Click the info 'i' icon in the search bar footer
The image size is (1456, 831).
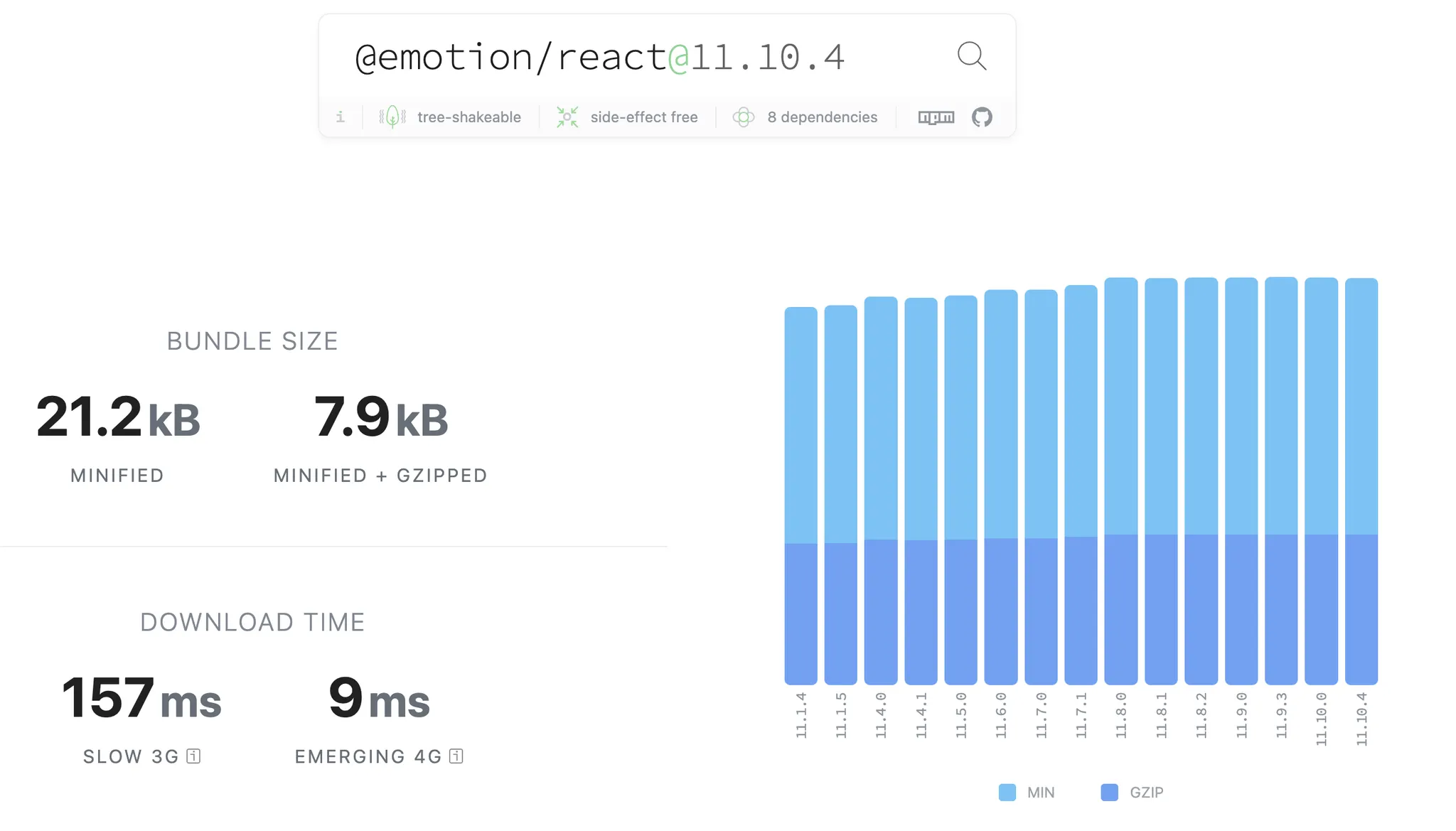tap(341, 117)
